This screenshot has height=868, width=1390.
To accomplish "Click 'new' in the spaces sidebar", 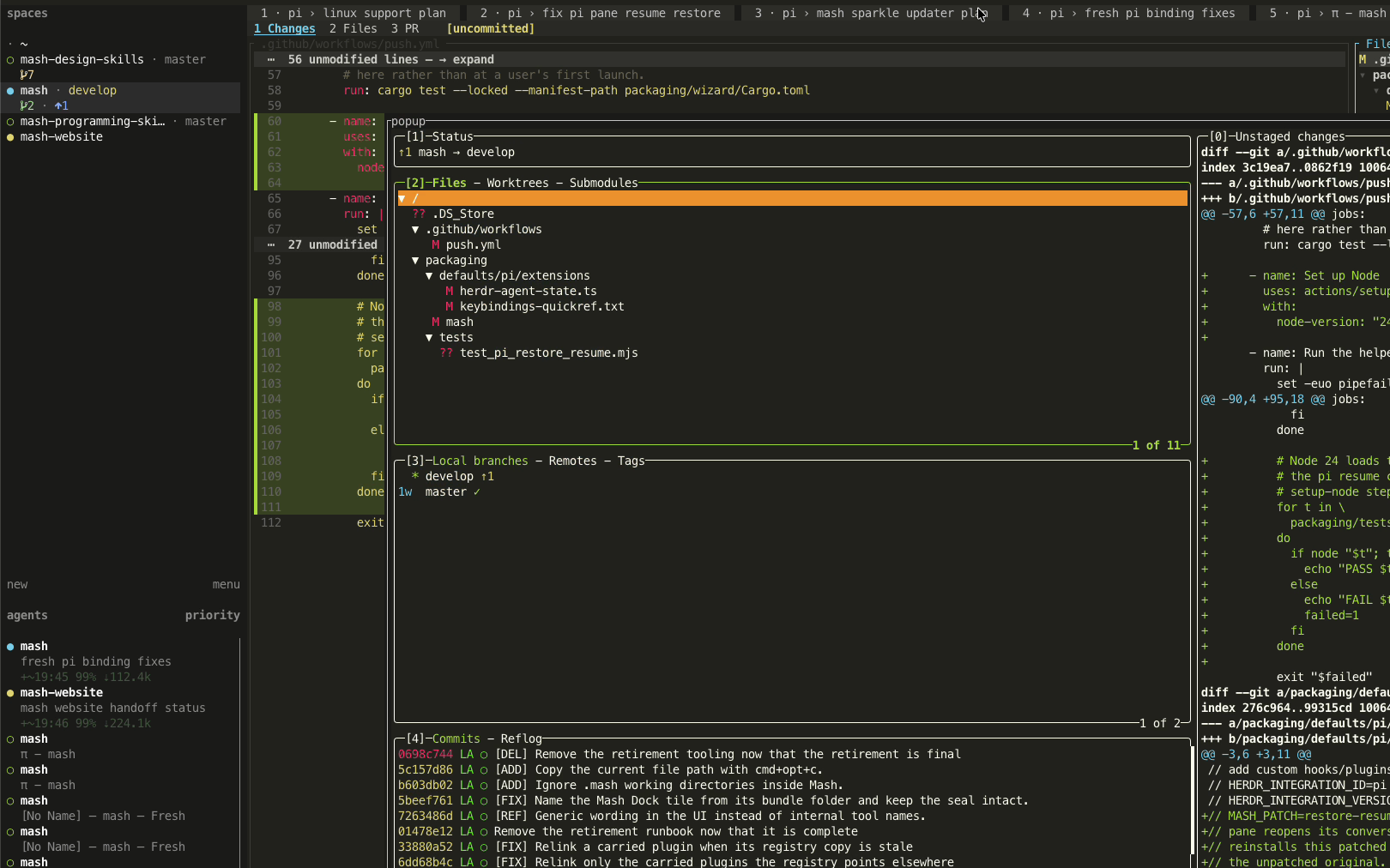I will point(17,585).
